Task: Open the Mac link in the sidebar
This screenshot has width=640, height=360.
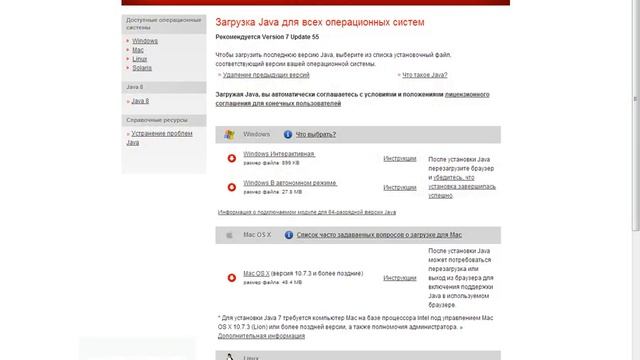Action: point(138,50)
